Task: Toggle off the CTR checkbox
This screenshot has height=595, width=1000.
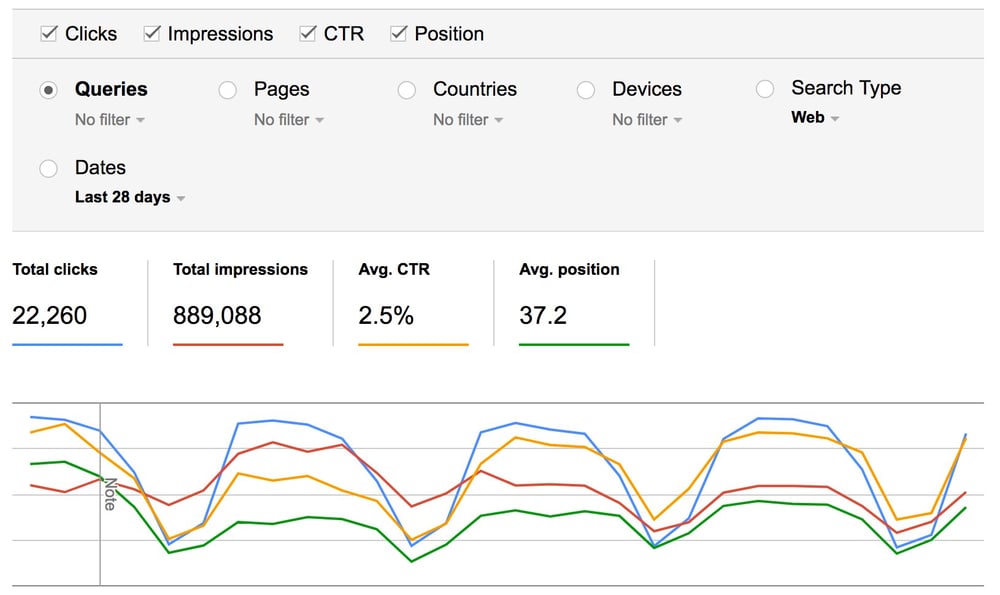Action: pyautogui.click(x=307, y=33)
